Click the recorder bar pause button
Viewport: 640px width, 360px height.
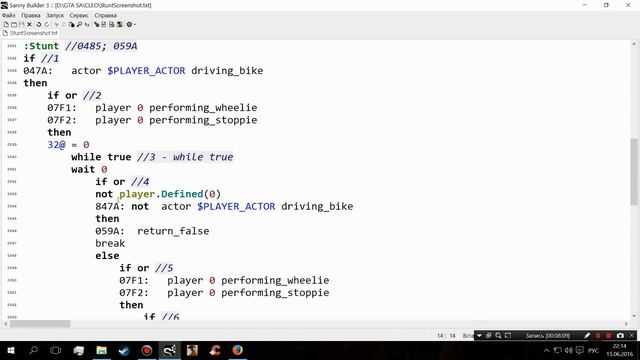click(x=598, y=336)
